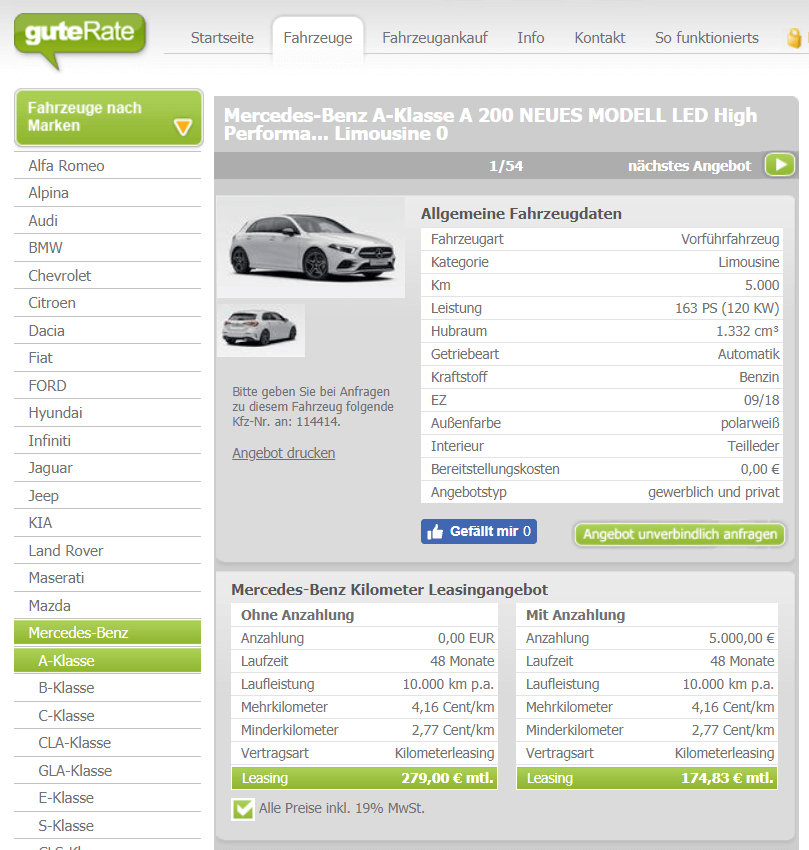Viewport: 809px width, 850px height.
Task: Select the rear view car thumbnail
Action: (x=261, y=330)
